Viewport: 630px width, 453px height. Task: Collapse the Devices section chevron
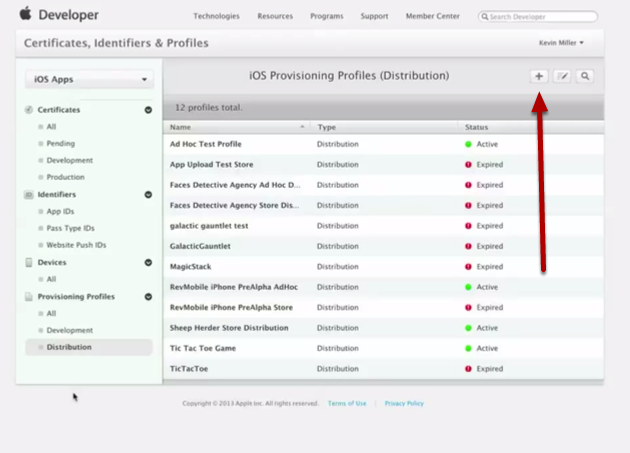click(x=148, y=262)
